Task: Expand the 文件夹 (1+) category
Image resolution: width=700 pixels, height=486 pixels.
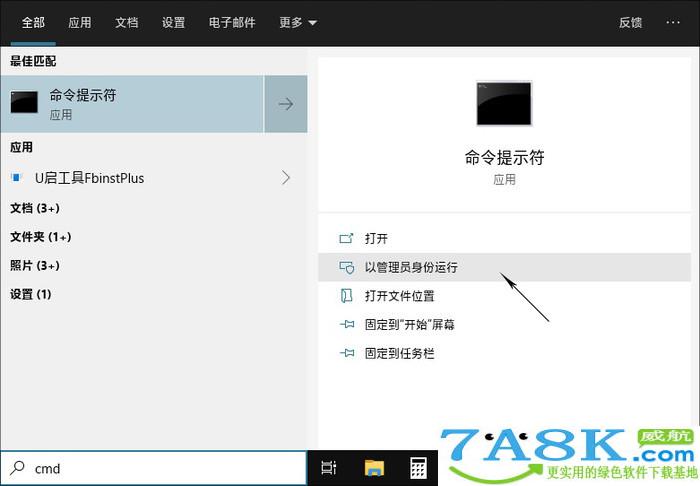Action: pyautogui.click(x=41, y=237)
